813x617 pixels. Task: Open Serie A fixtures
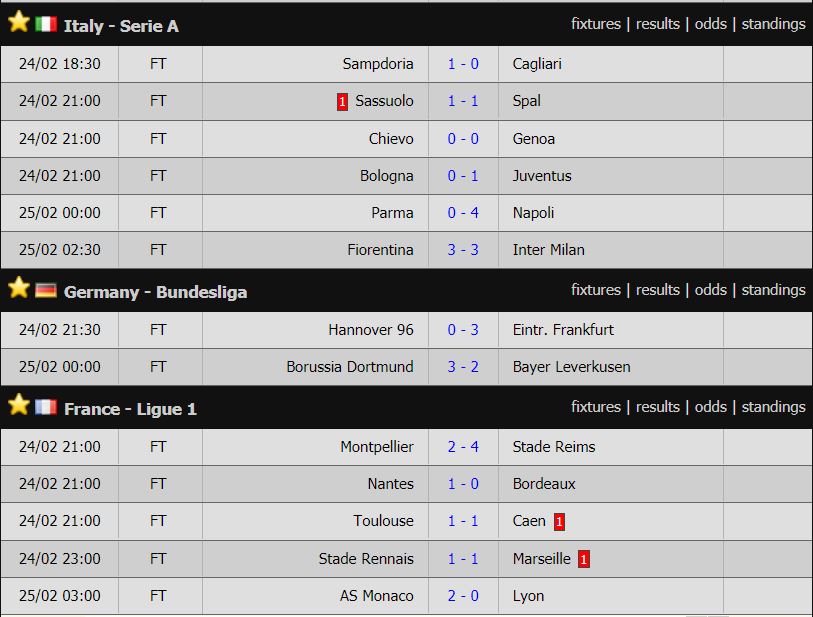point(596,24)
